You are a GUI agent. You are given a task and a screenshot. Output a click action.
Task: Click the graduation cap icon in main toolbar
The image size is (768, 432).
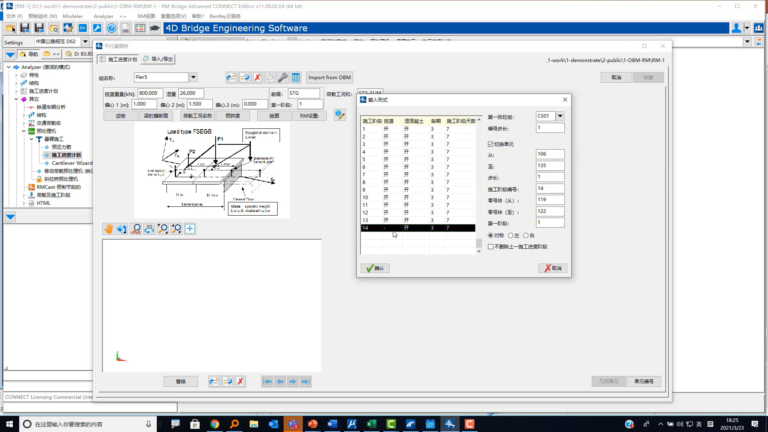click(x=154, y=28)
